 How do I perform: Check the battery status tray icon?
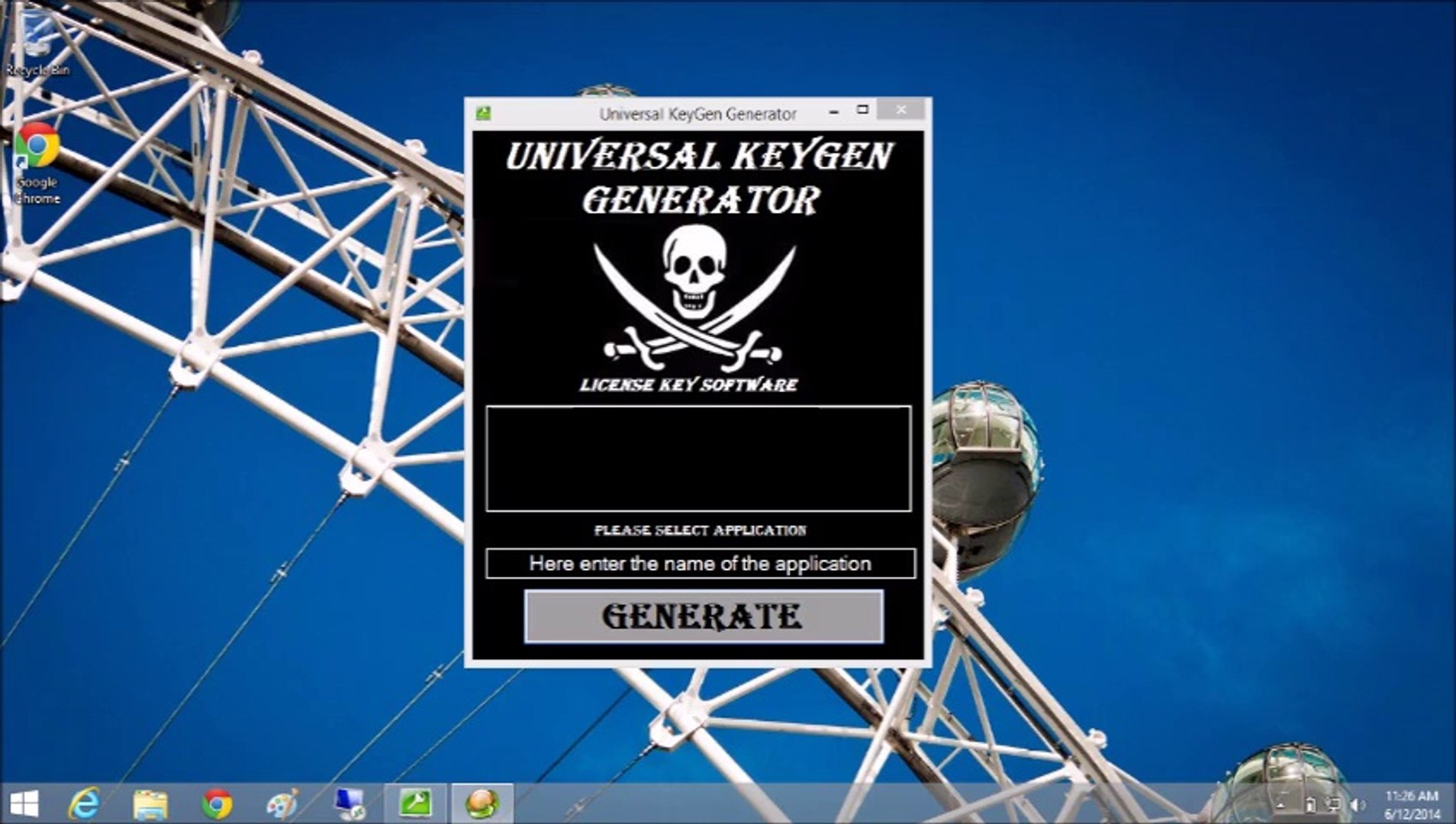point(1309,805)
